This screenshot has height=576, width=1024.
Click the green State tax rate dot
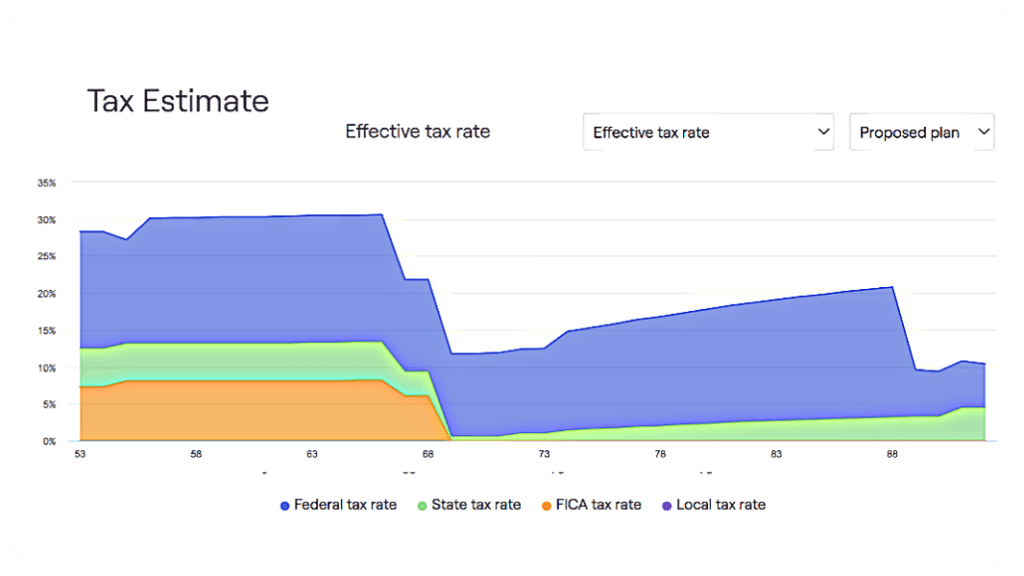(422, 506)
